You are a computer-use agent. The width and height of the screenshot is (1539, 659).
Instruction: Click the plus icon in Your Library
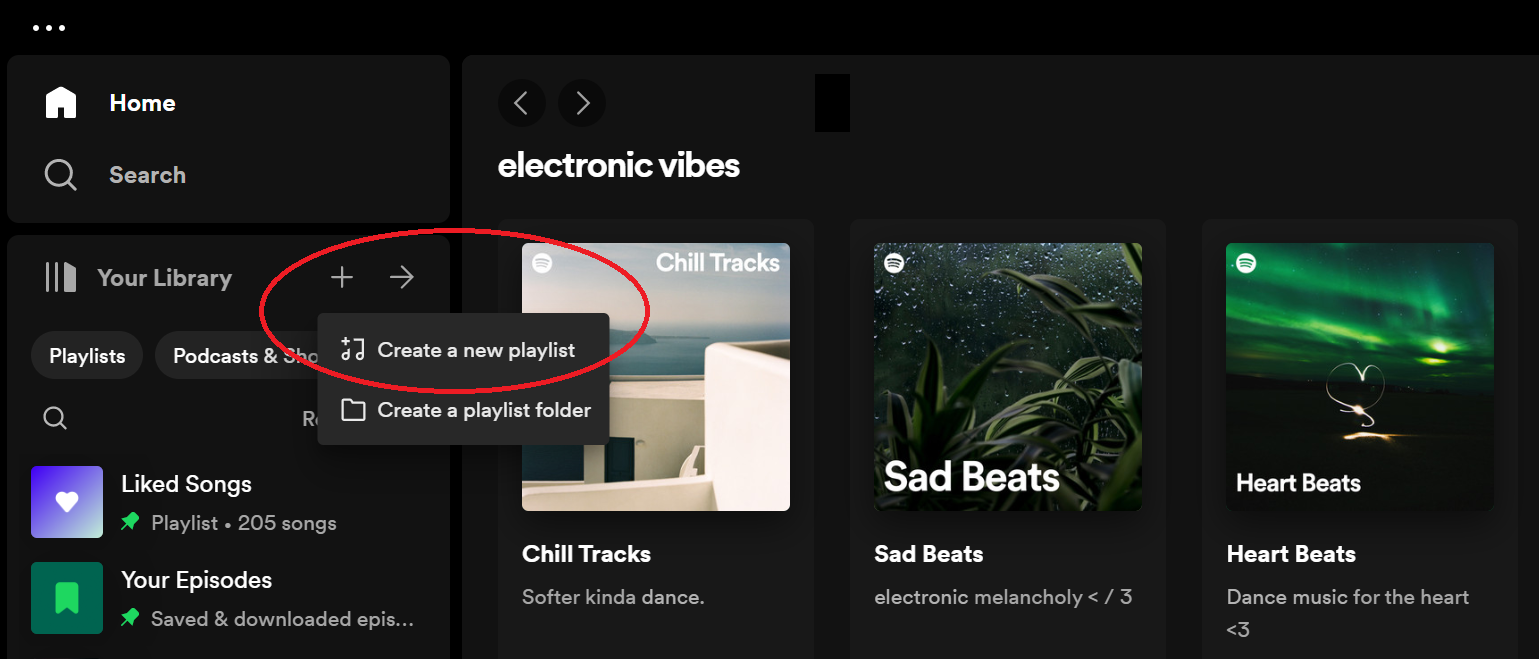coord(341,277)
